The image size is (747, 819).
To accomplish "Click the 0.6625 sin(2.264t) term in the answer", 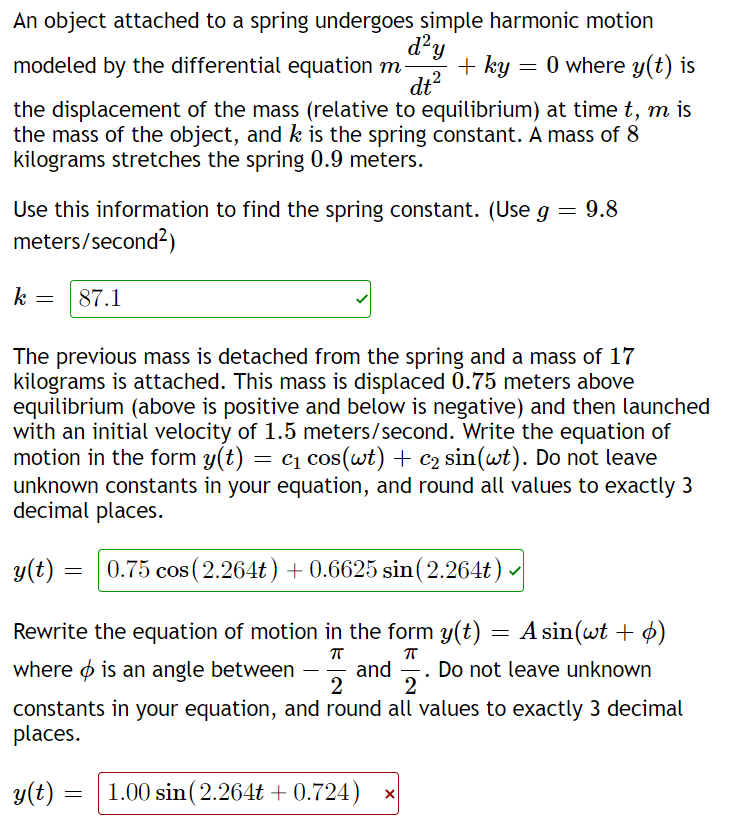I will pos(400,569).
